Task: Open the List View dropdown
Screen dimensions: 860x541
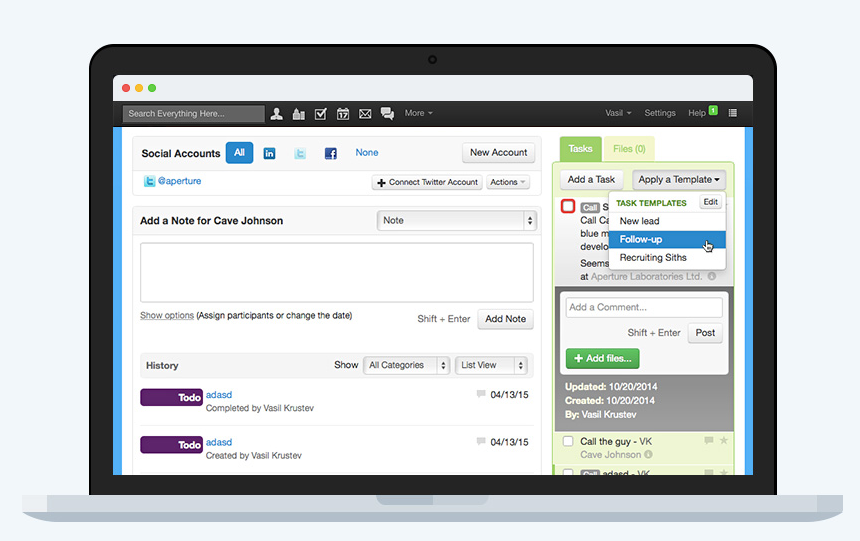Action: click(x=491, y=365)
